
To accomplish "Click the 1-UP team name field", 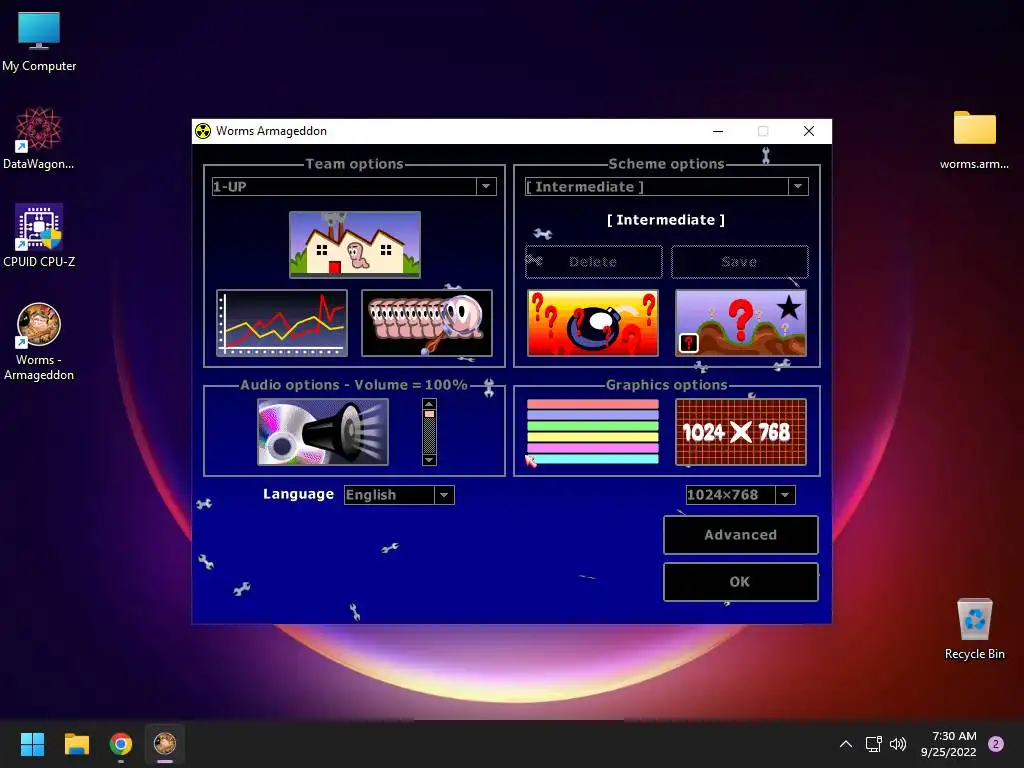I will click(344, 186).
